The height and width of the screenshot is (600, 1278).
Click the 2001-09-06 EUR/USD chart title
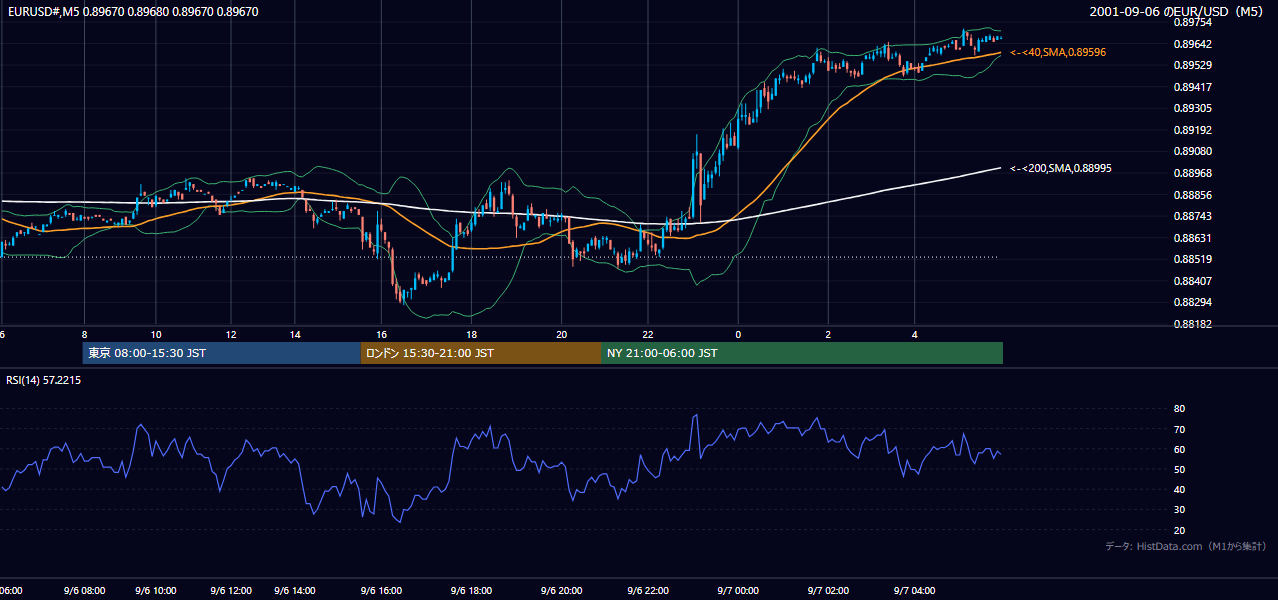[x=1178, y=12]
